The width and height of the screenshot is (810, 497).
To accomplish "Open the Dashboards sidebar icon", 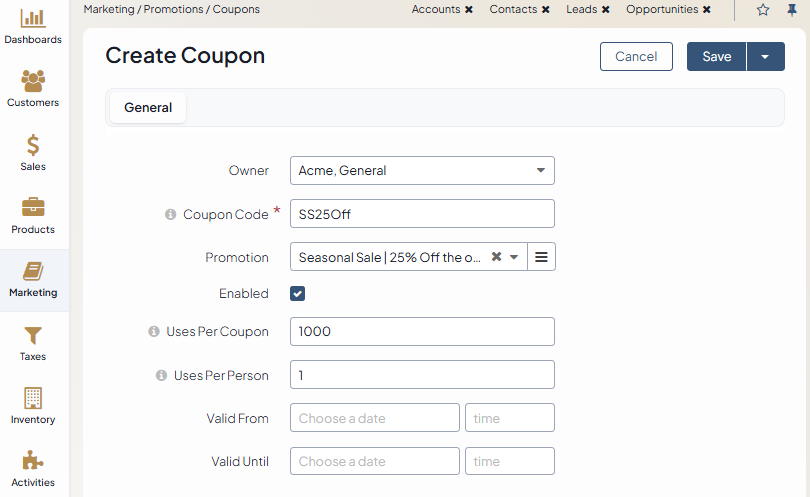I will (x=33, y=18).
